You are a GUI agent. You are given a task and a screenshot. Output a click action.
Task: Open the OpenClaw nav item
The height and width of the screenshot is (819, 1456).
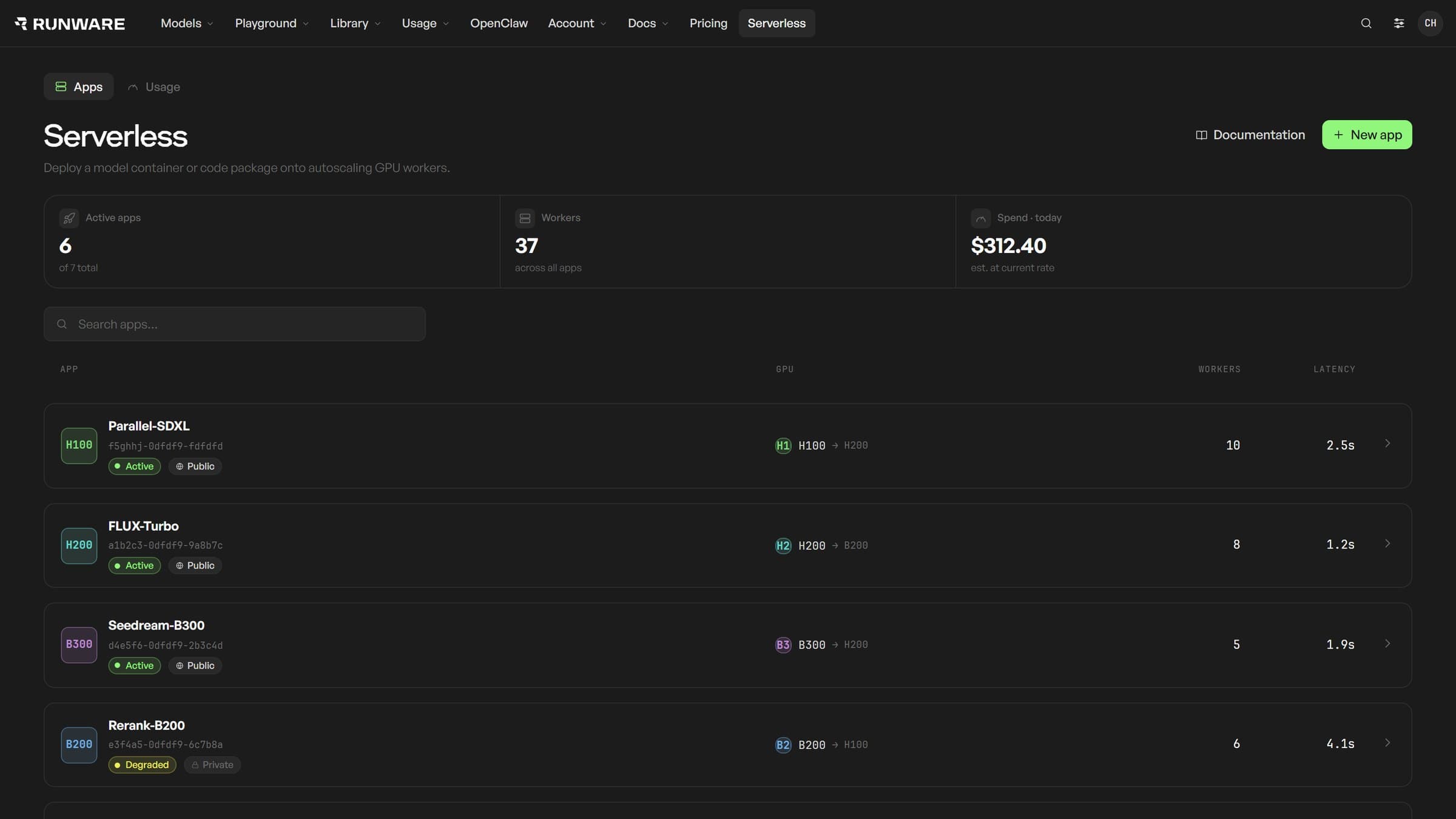(x=499, y=23)
